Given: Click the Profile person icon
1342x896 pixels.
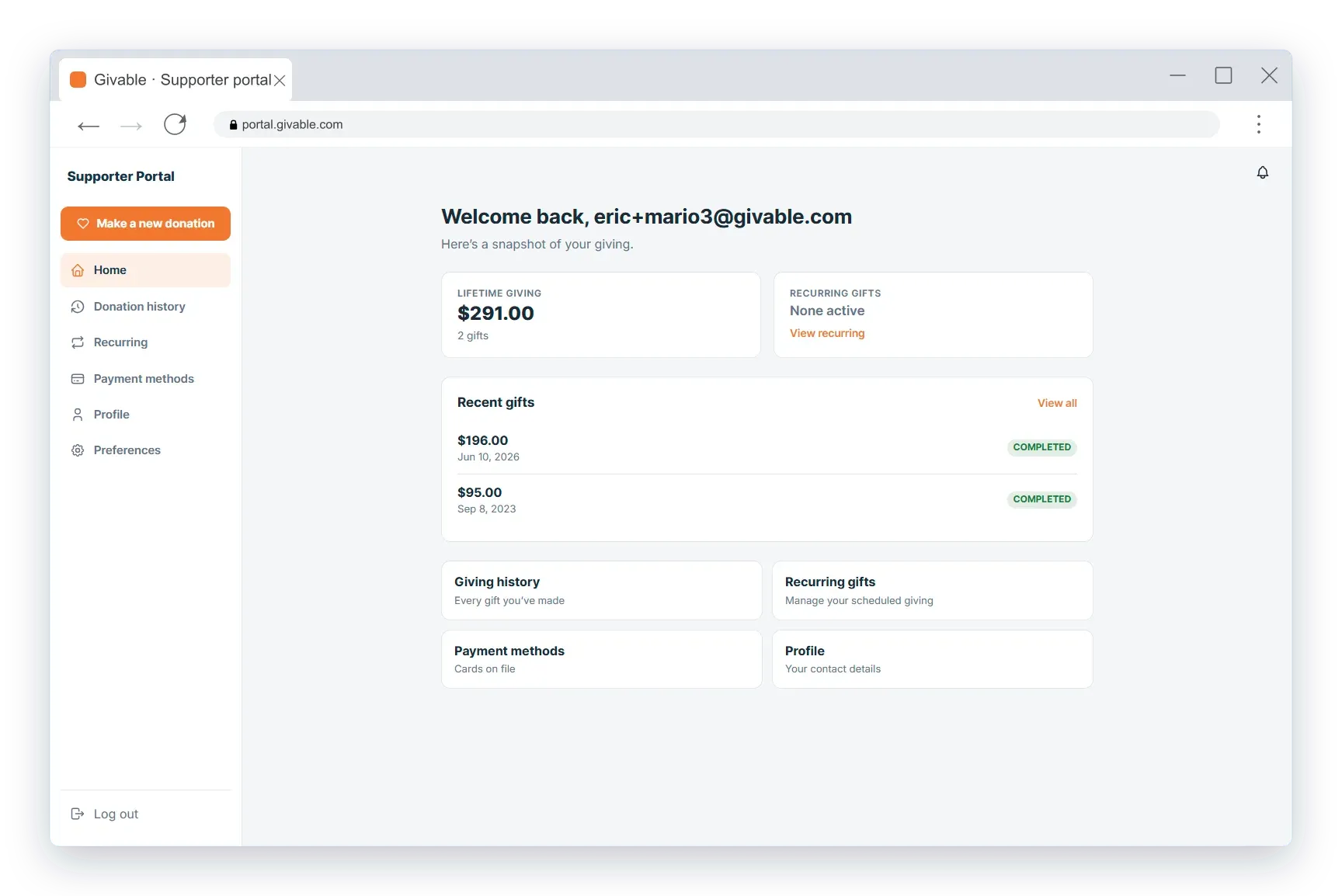Looking at the screenshot, I should coord(78,415).
